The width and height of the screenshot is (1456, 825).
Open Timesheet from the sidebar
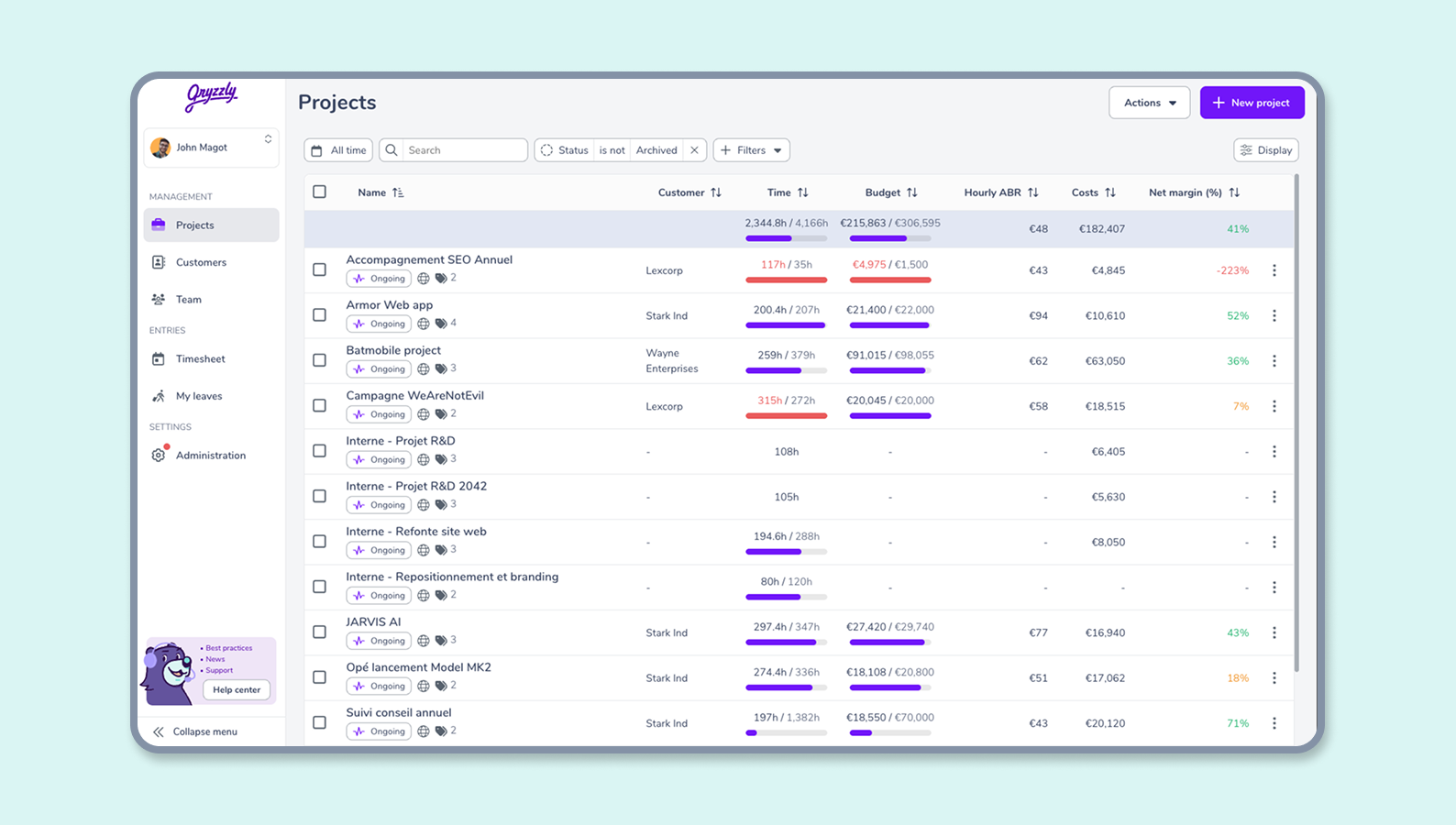pos(200,359)
